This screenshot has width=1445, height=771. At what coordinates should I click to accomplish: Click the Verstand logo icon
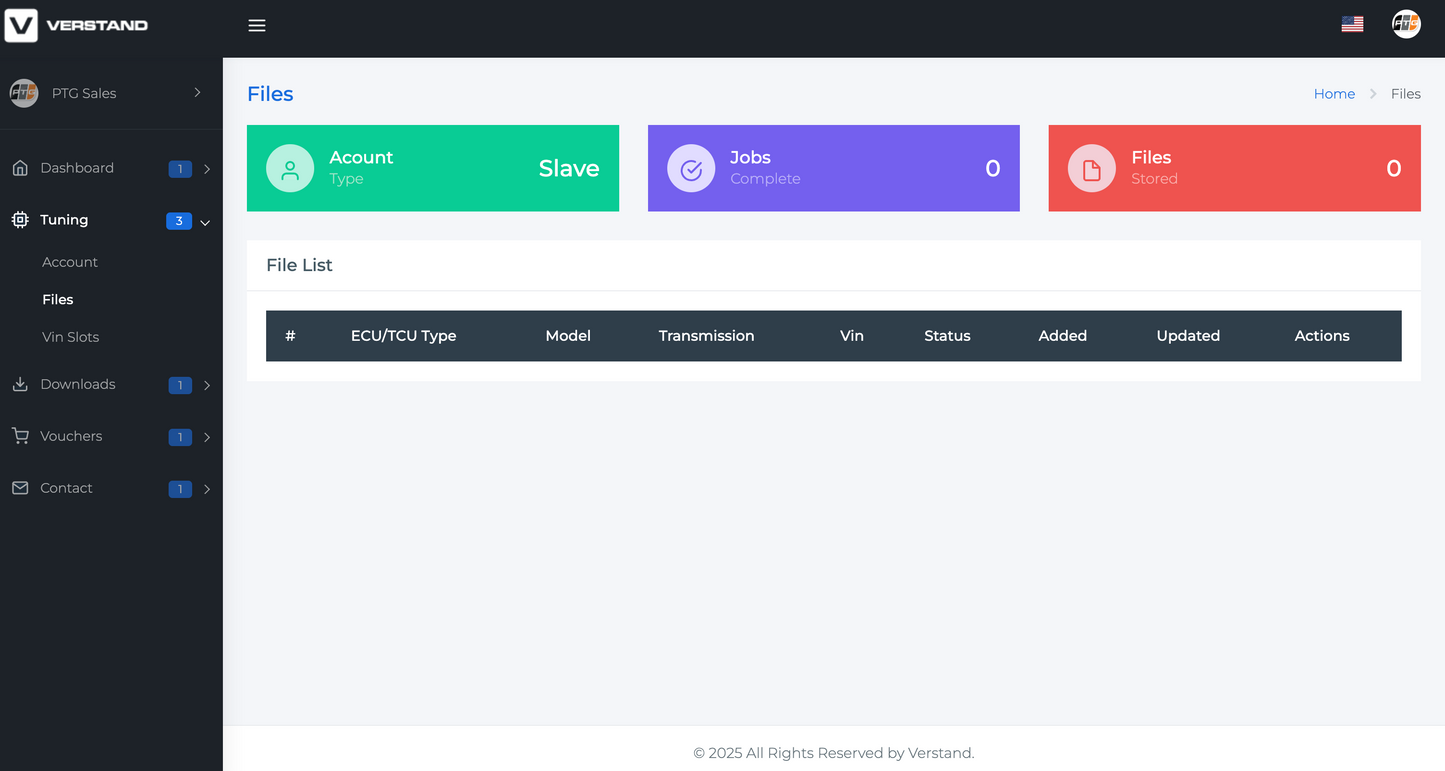(x=21, y=25)
